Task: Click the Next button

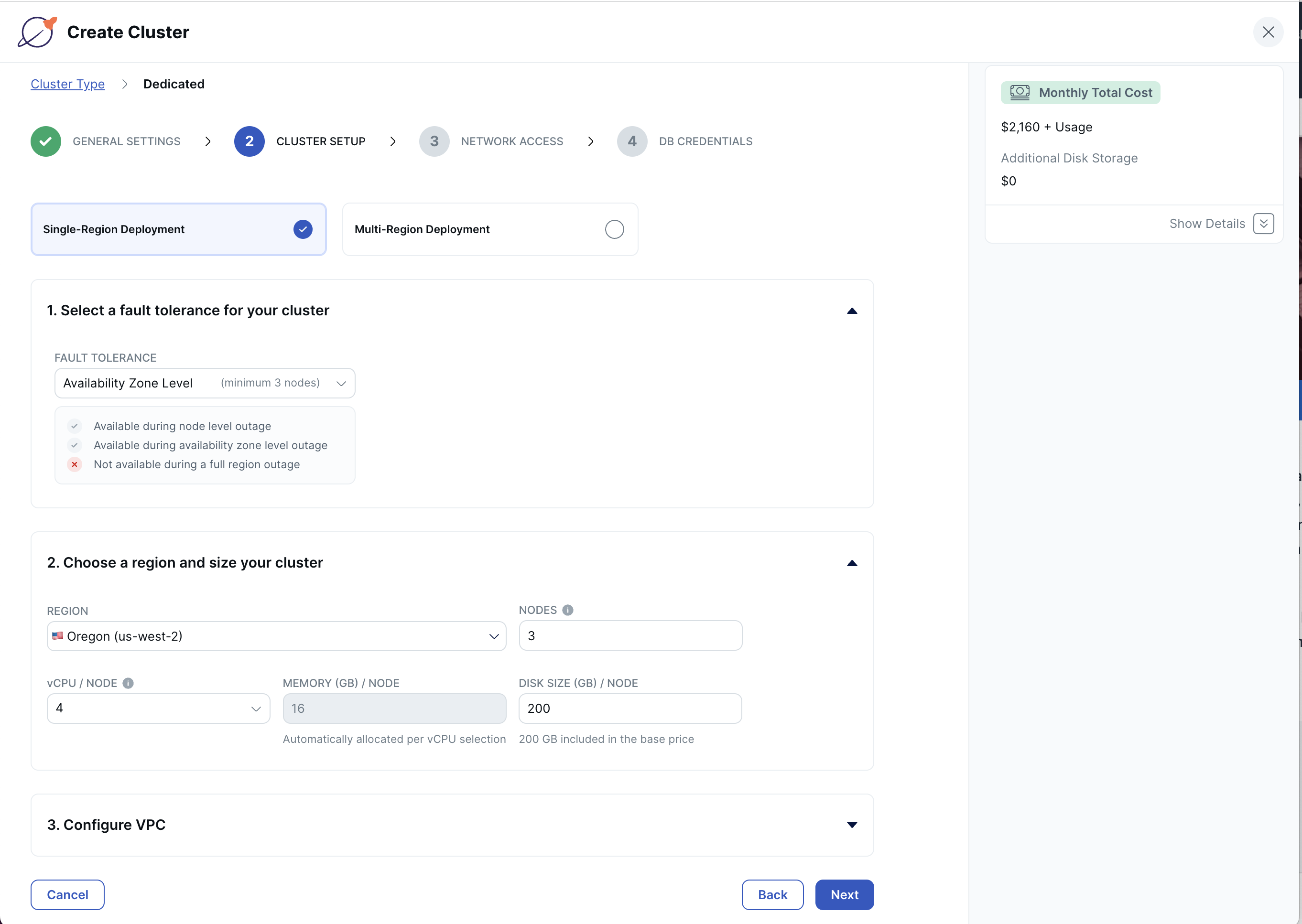Action: 844,894
